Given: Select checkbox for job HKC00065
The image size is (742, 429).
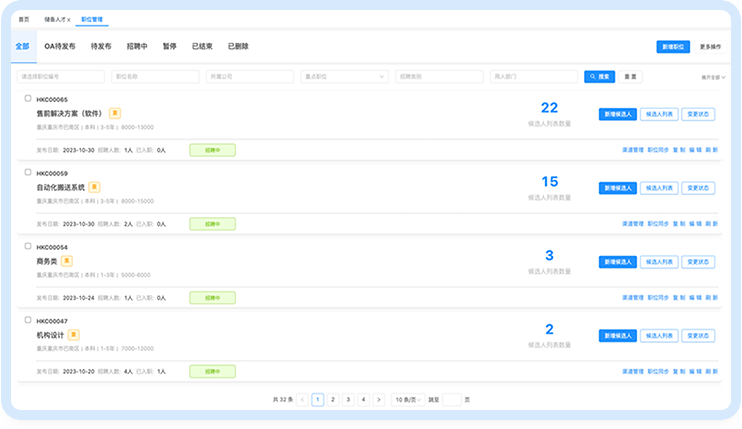Looking at the screenshot, I should coord(28,99).
